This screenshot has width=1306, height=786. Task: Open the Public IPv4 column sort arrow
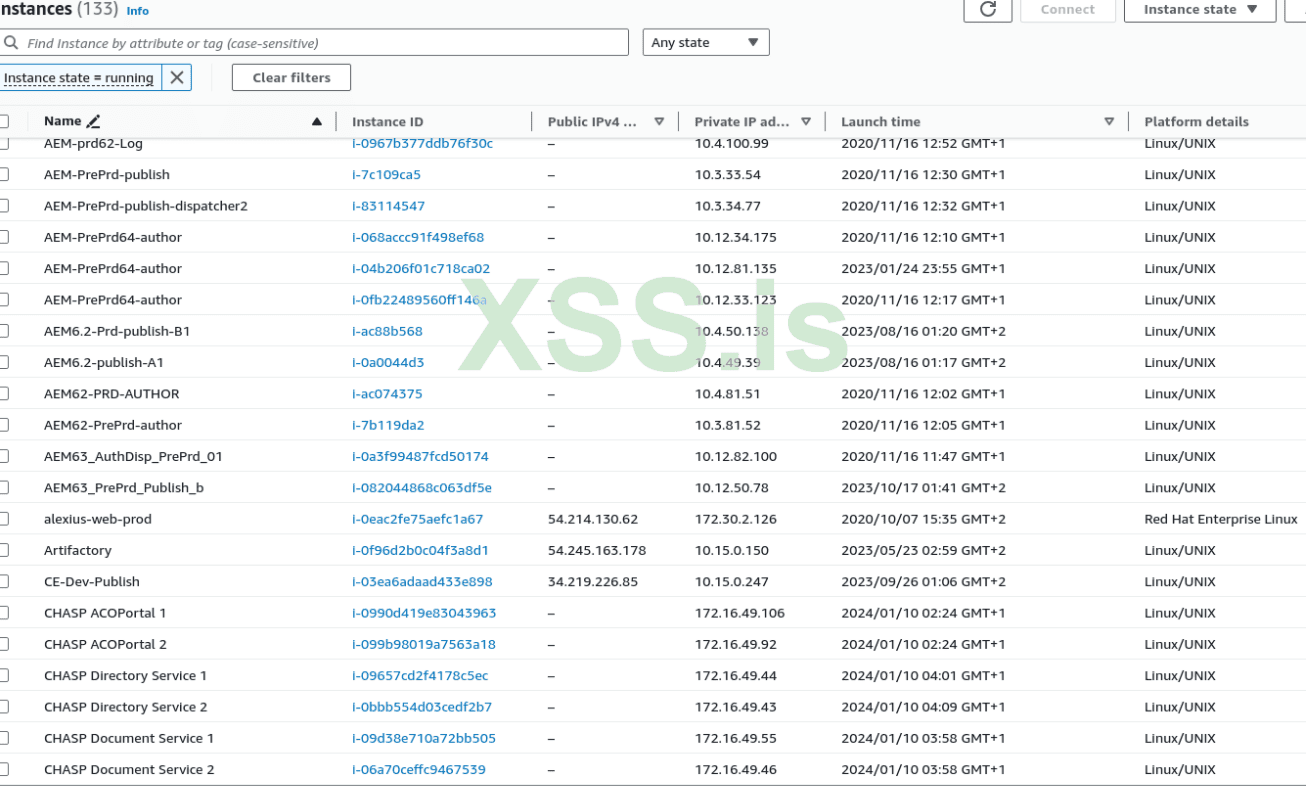point(659,122)
